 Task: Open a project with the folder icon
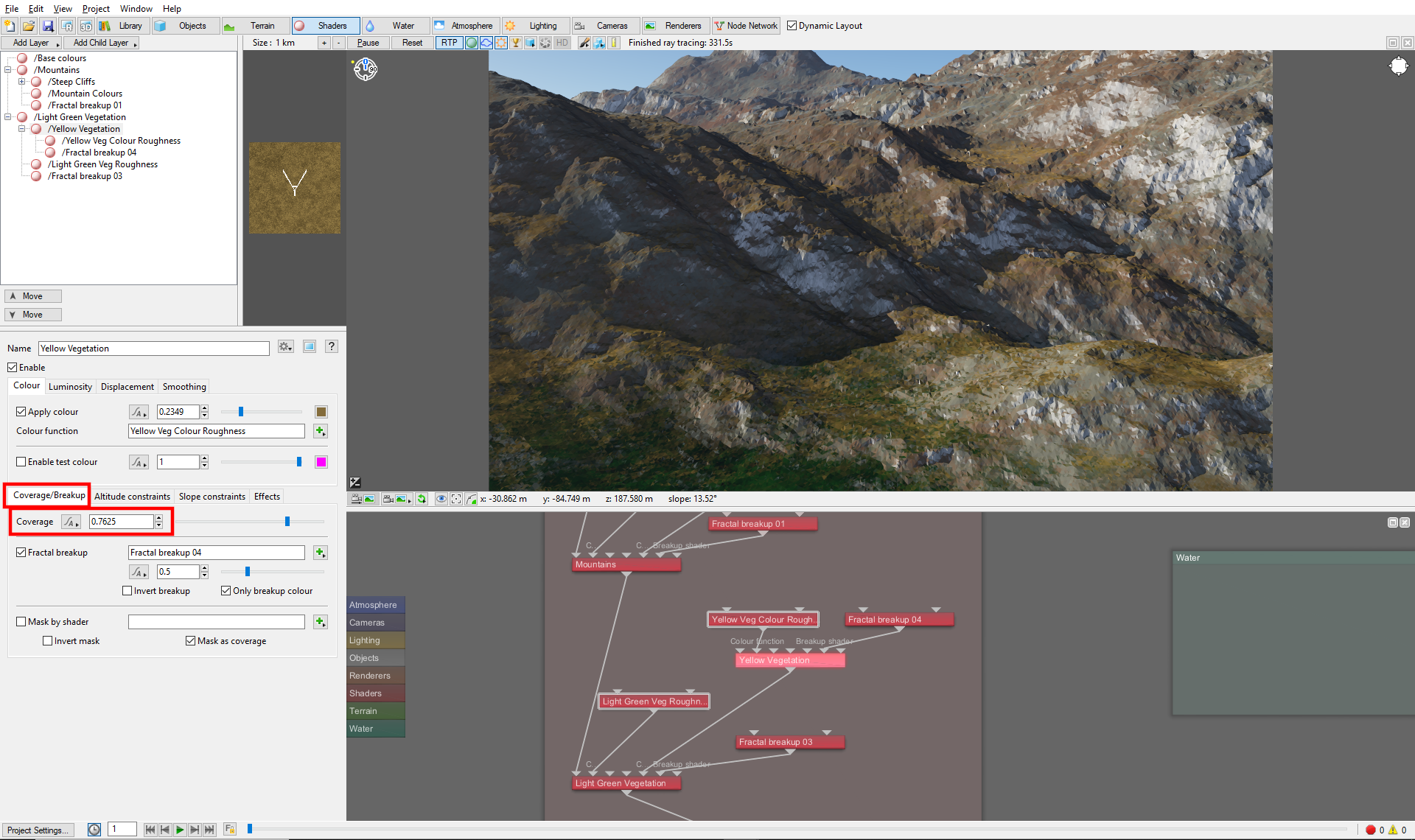coord(29,26)
